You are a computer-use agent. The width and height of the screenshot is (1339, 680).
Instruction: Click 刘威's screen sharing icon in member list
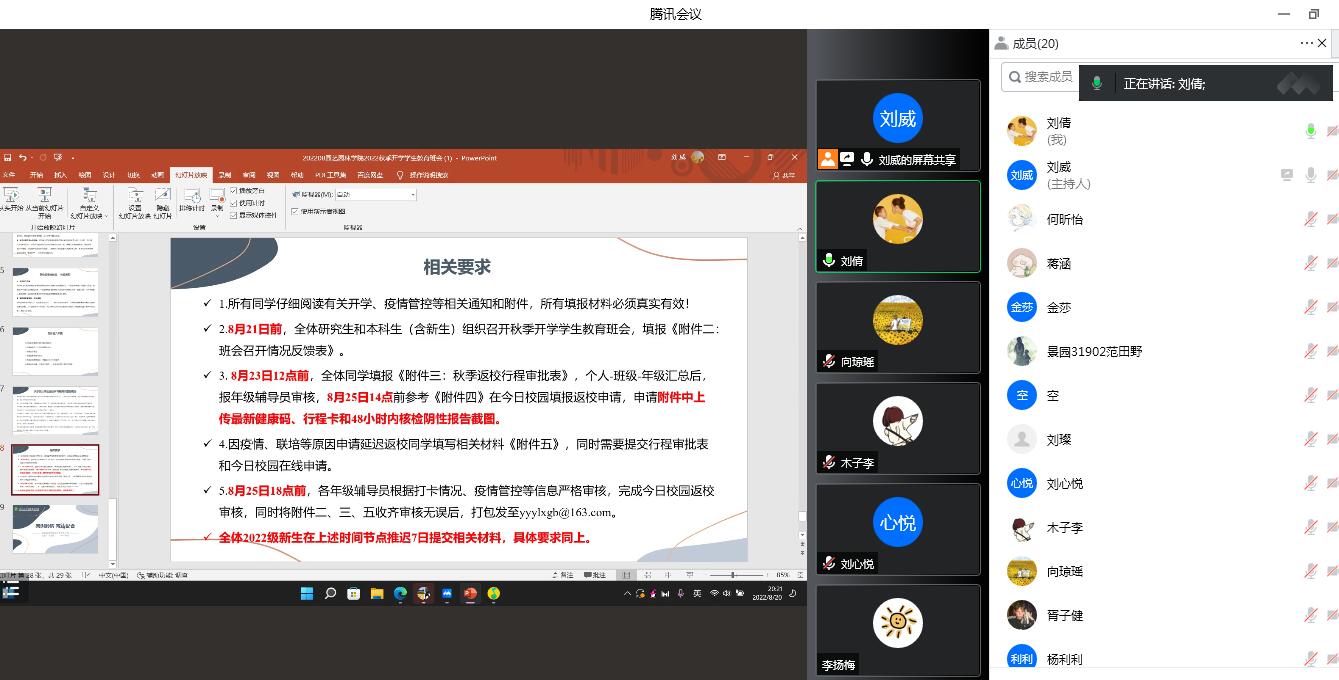pyautogui.click(x=1287, y=175)
